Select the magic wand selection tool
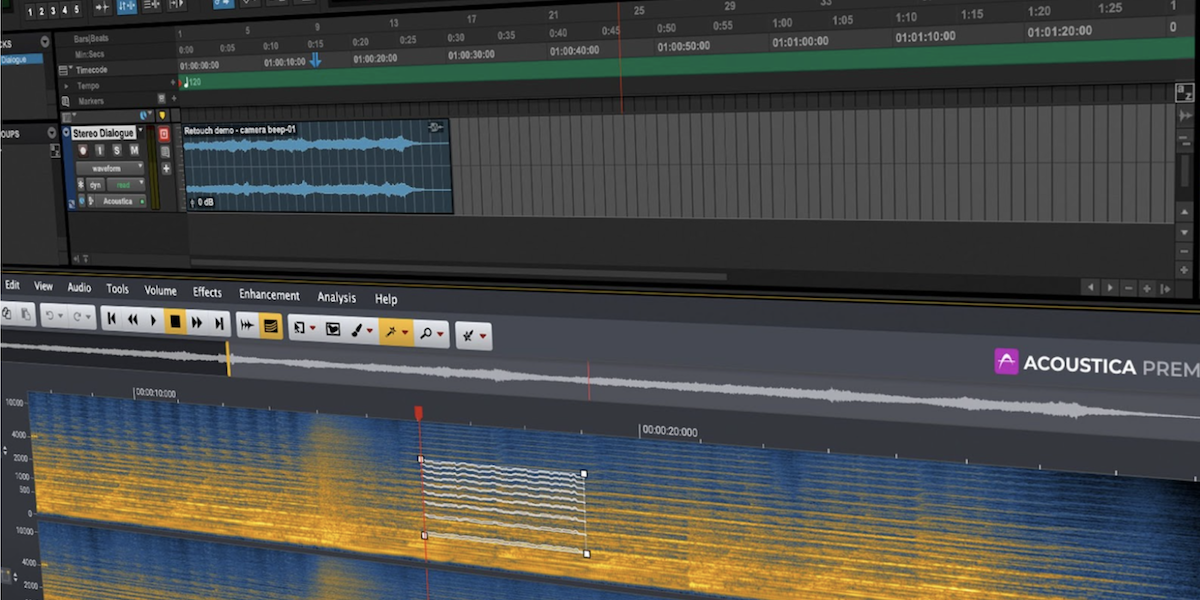The image size is (1200, 600). [392, 331]
